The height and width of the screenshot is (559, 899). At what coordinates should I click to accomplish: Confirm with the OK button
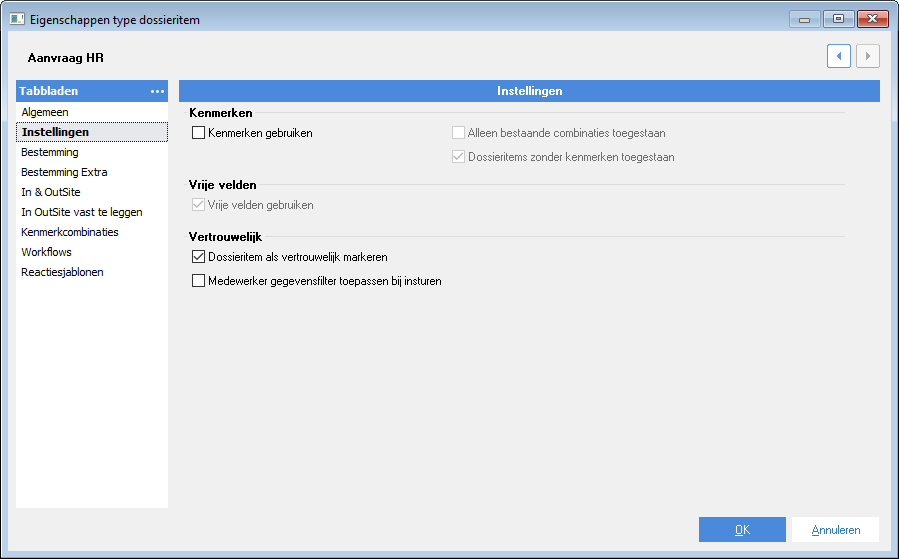pyautogui.click(x=742, y=530)
